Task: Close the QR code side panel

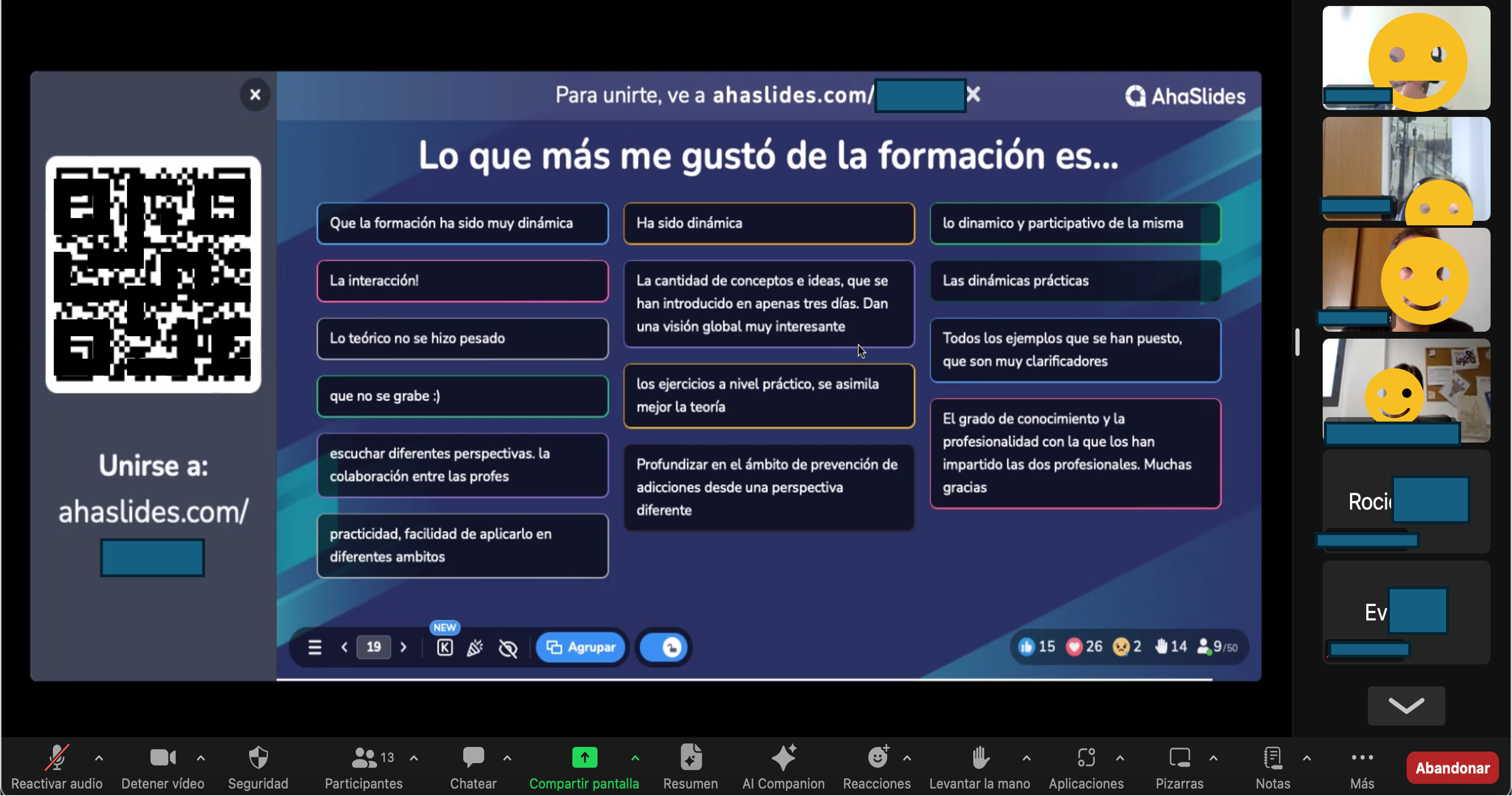Action: point(255,95)
